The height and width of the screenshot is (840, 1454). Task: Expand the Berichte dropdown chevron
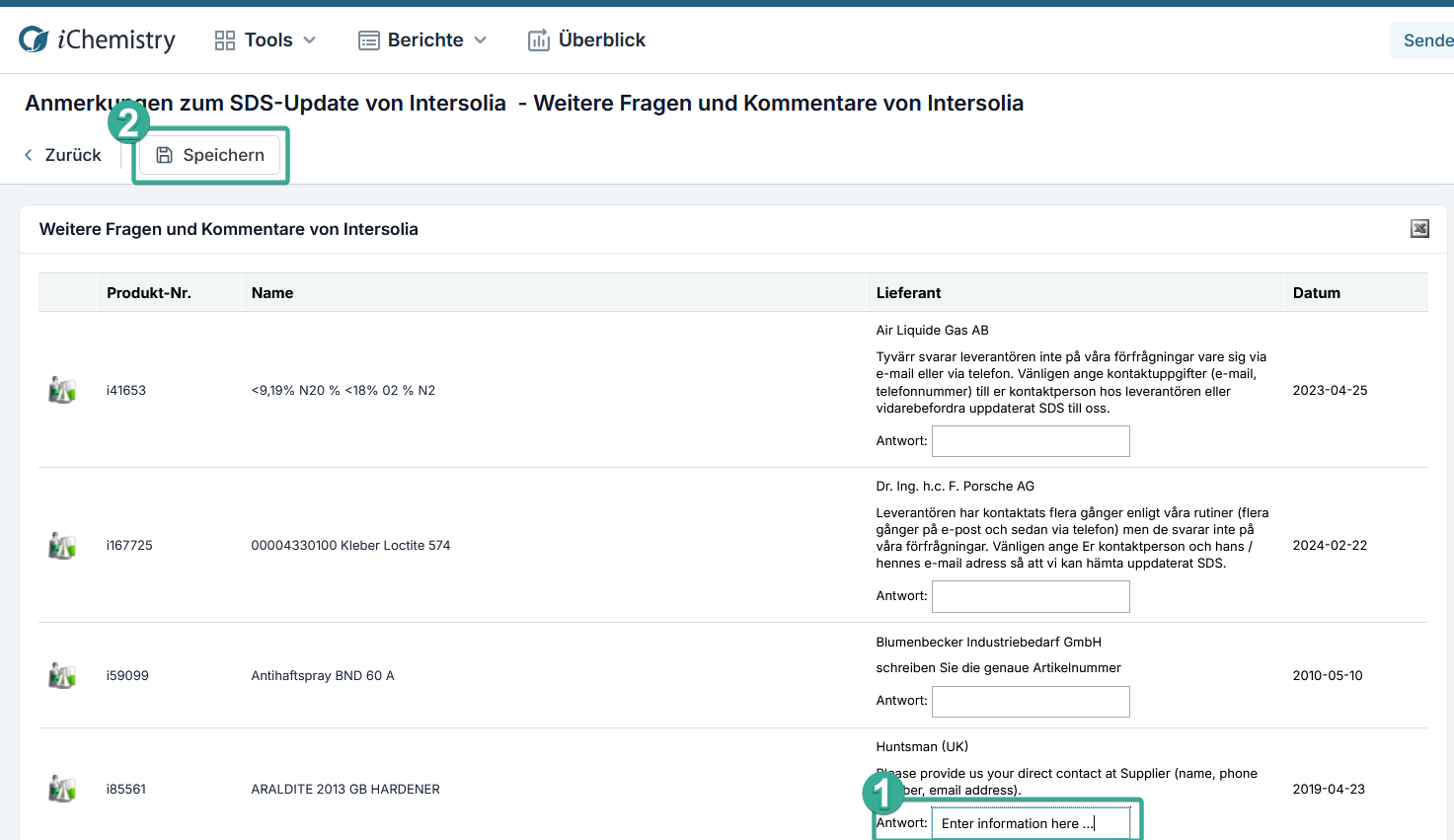tap(481, 40)
